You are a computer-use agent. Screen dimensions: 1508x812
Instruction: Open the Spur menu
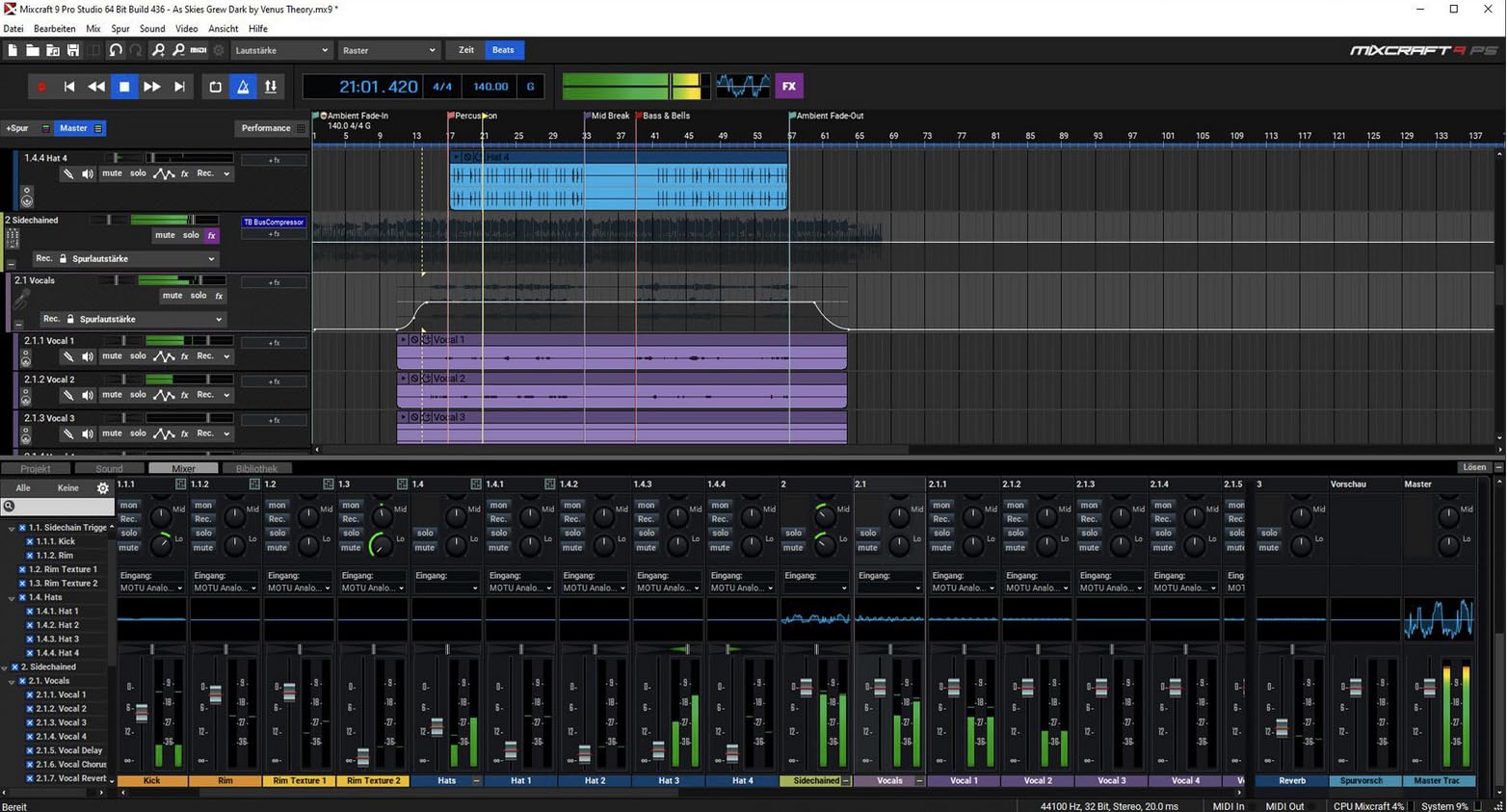pyautogui.click(x=120, y=29)
